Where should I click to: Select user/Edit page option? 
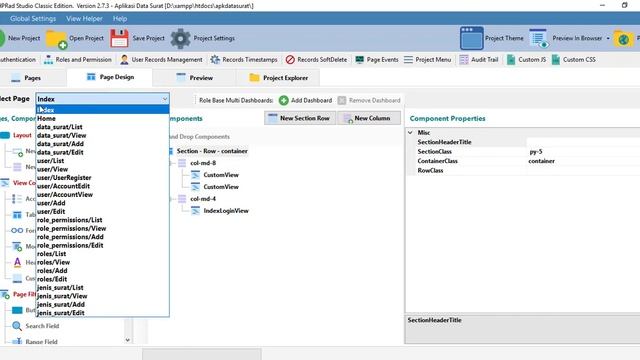tap(102, 211)
